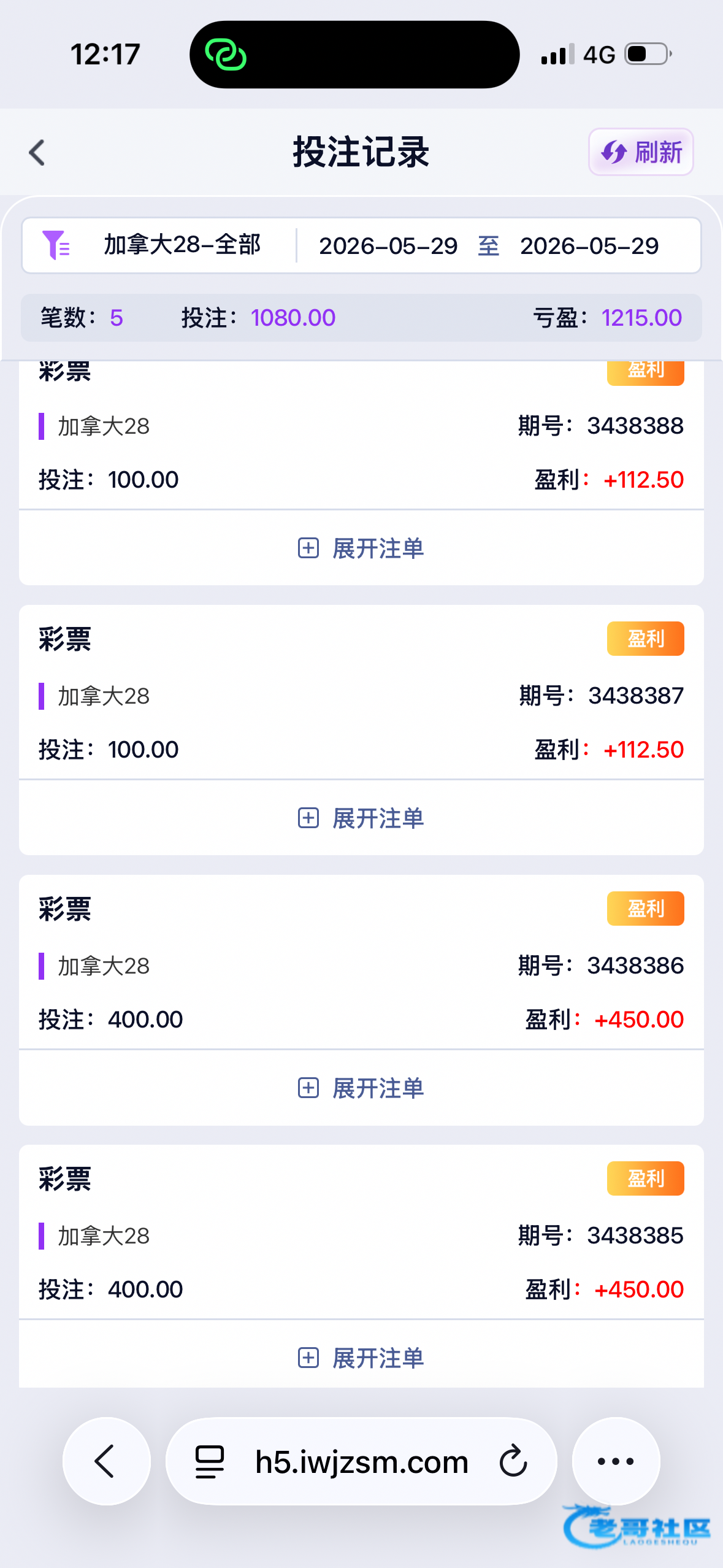Tap the 盈利 badge on period 3438385 card
Viewport: 723px width, 1568px height.
click(646, 1178)
